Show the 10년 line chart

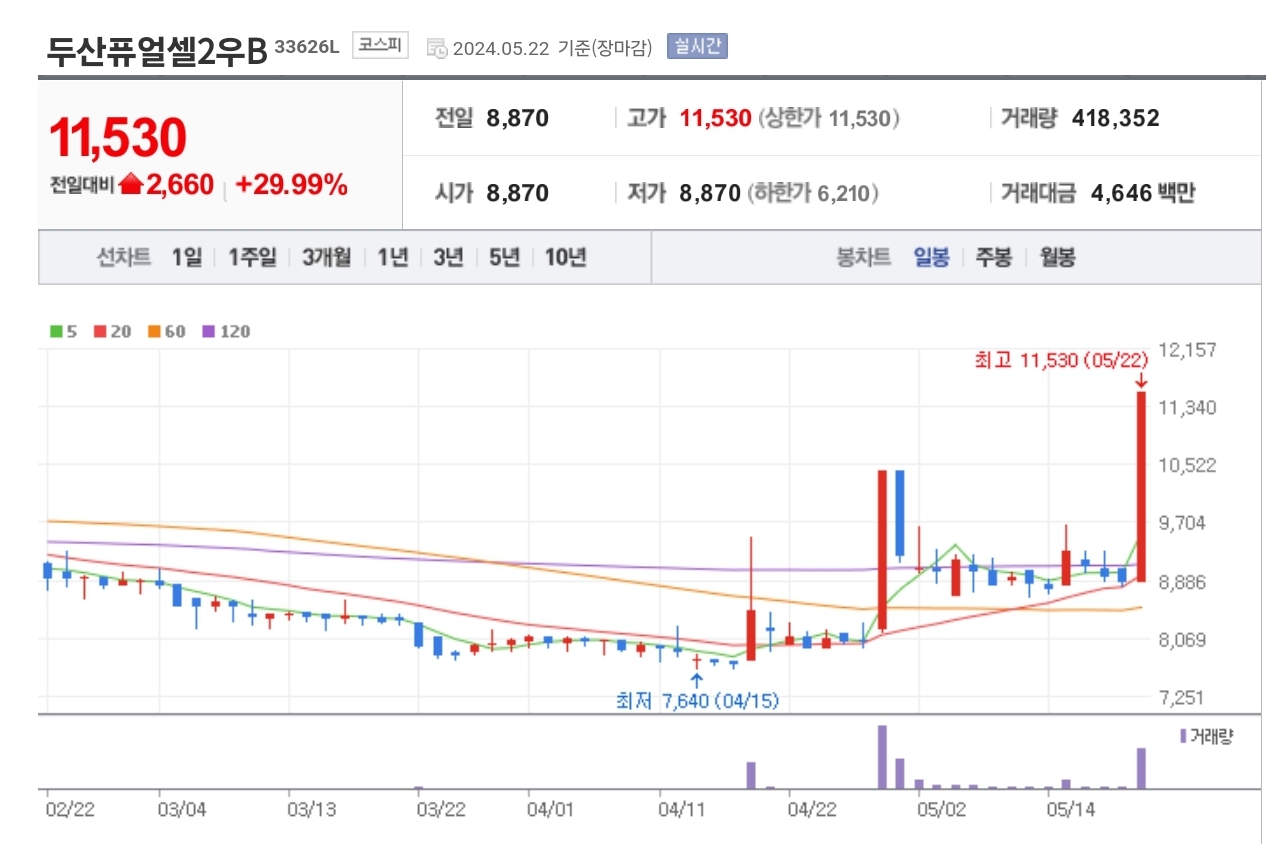pyautogui.click(x=565, y=257)
